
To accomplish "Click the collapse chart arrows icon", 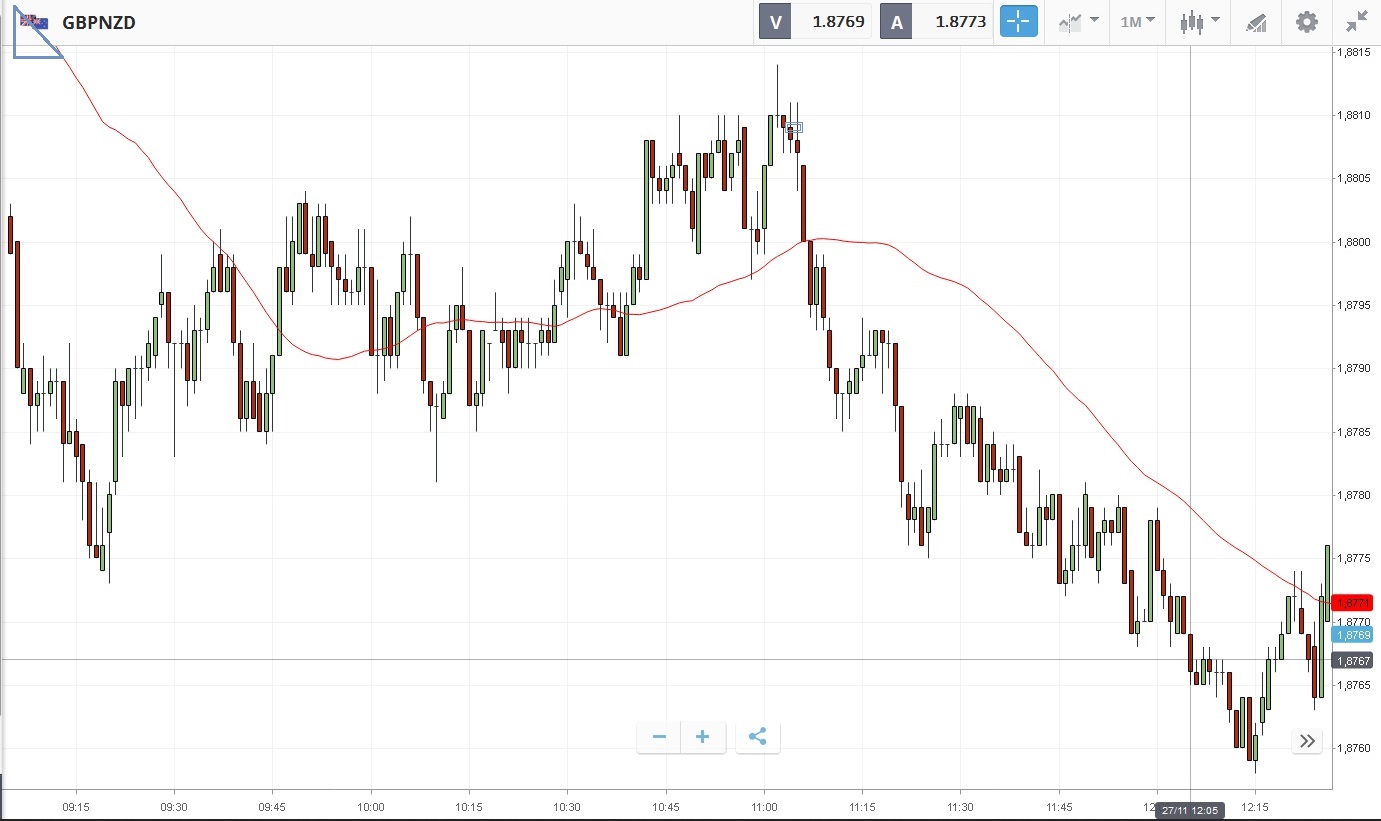I will (x=1356, y=22).
